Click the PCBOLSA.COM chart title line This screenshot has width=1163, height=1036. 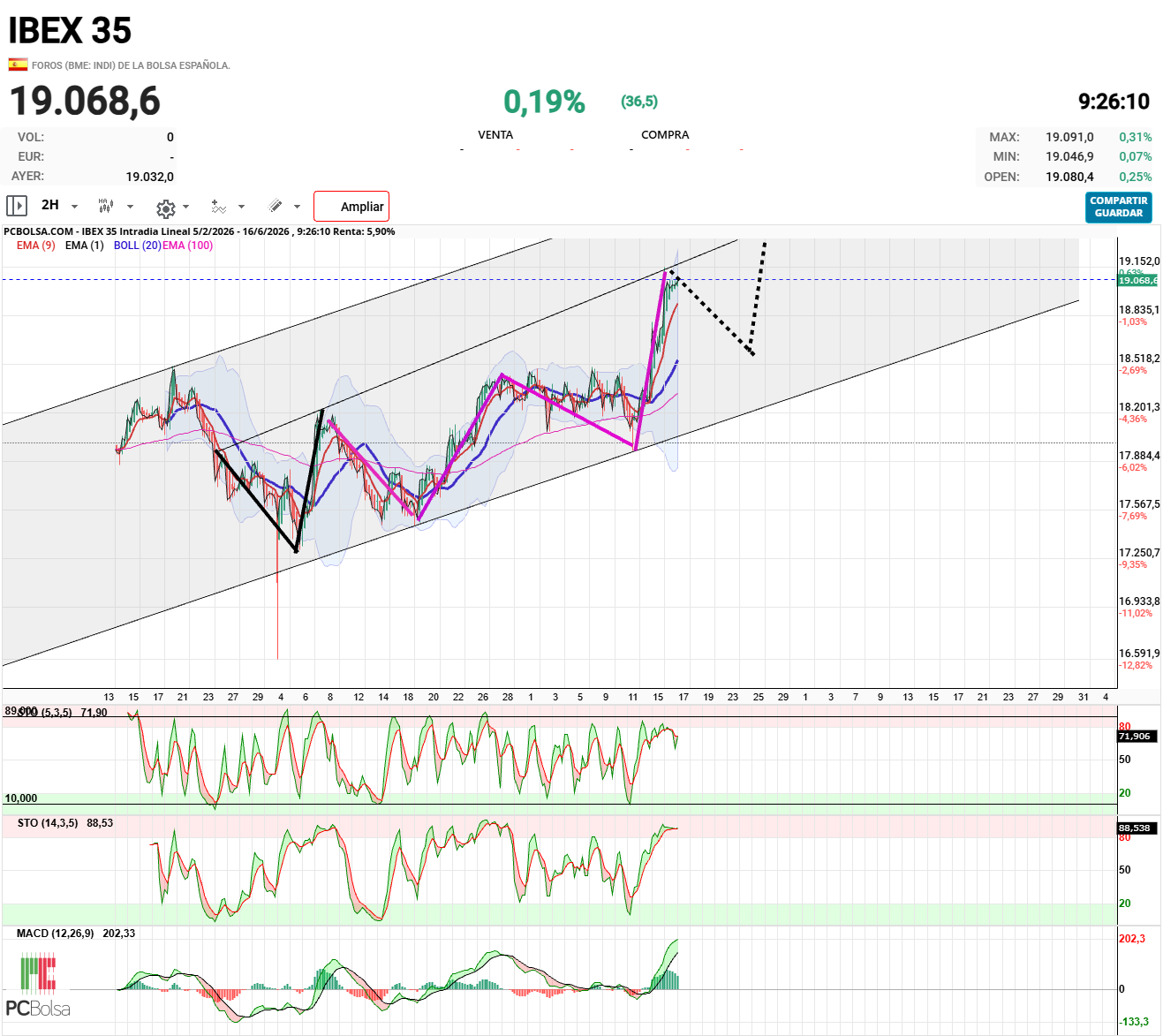click(x=200, y=231)
